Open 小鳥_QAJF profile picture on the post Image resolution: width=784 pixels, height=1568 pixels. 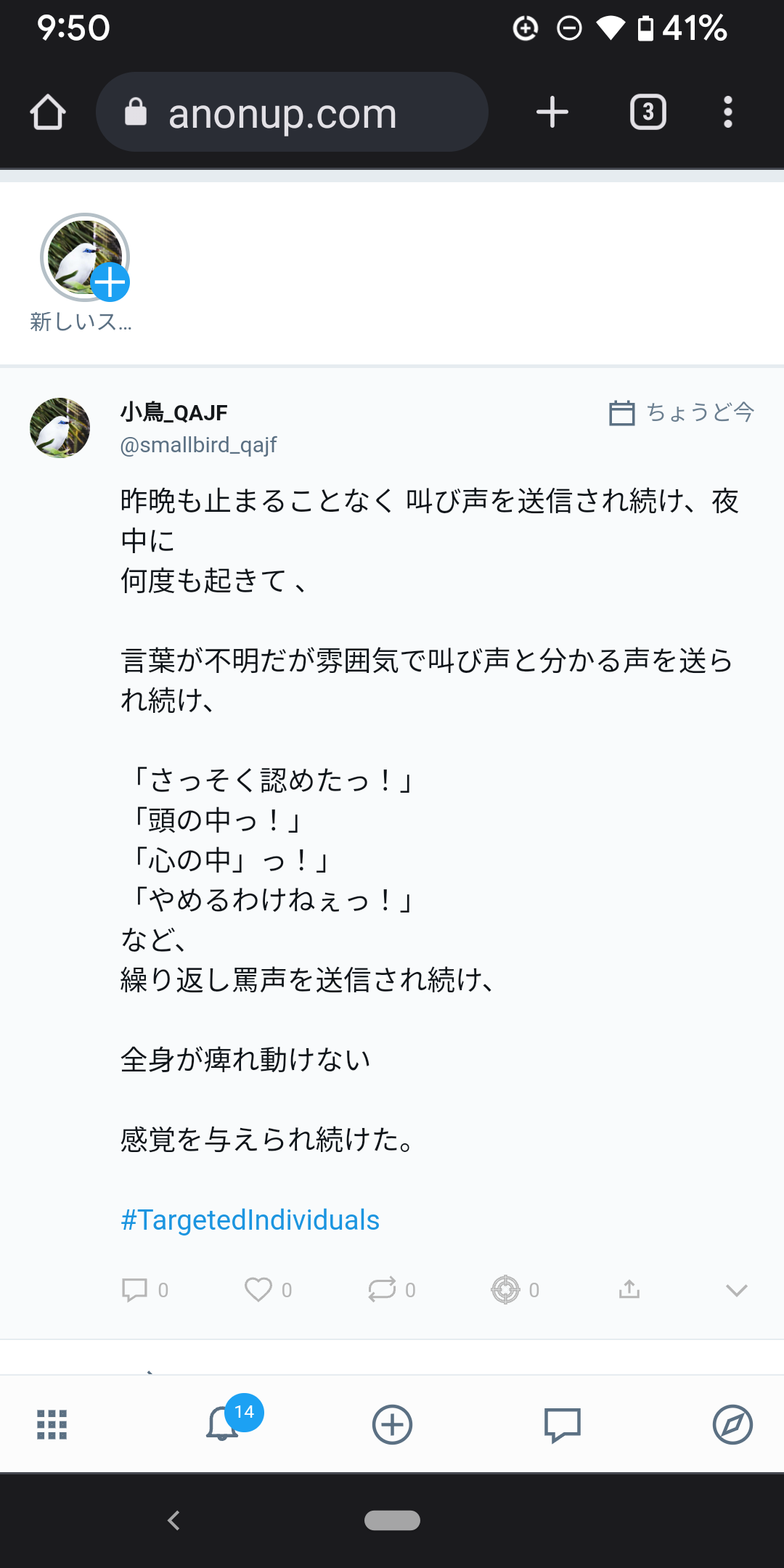pyautogui.click(x=60, y=428)
